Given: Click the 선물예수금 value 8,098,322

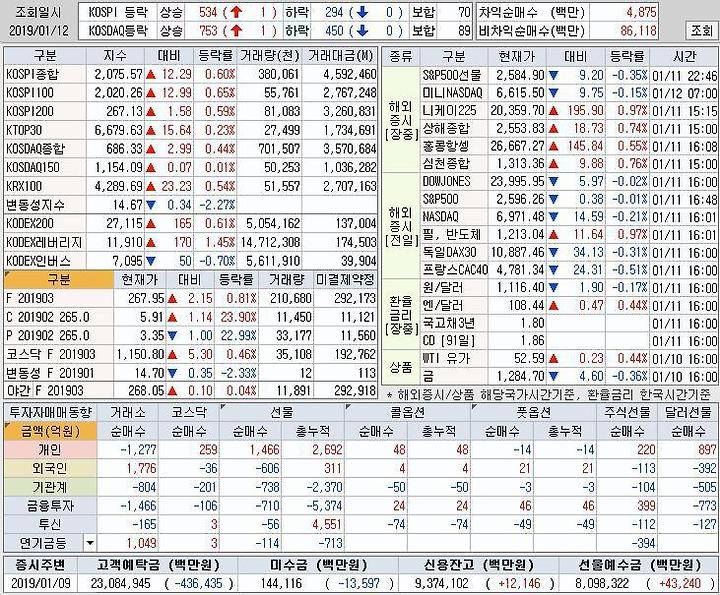Looking at the screenshot, I should tap(602, 584).
